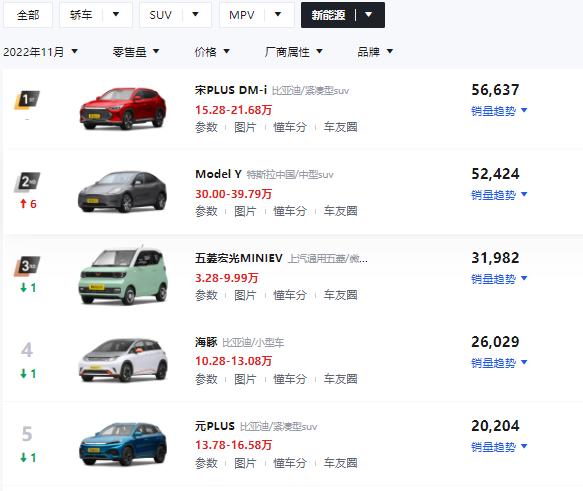
Task: Click the 15.28-21.68万 price text
Action: (233, 110)
